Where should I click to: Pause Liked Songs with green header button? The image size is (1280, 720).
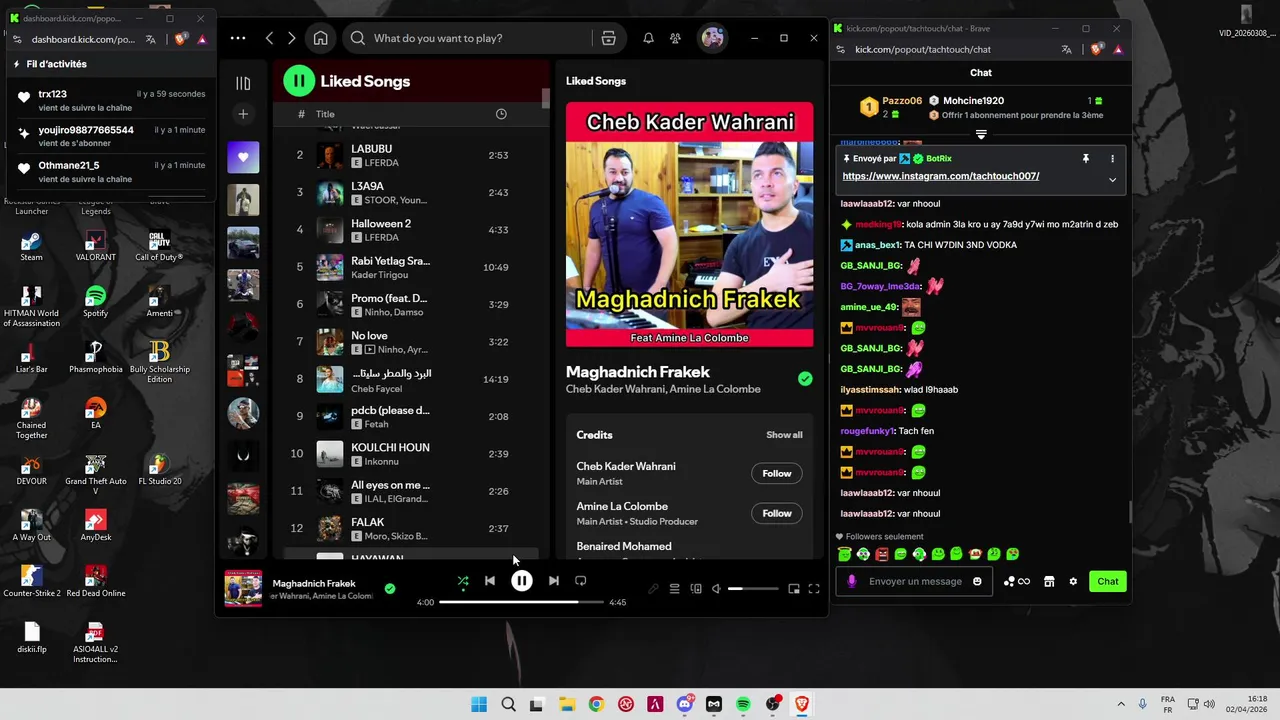(299, 81)
